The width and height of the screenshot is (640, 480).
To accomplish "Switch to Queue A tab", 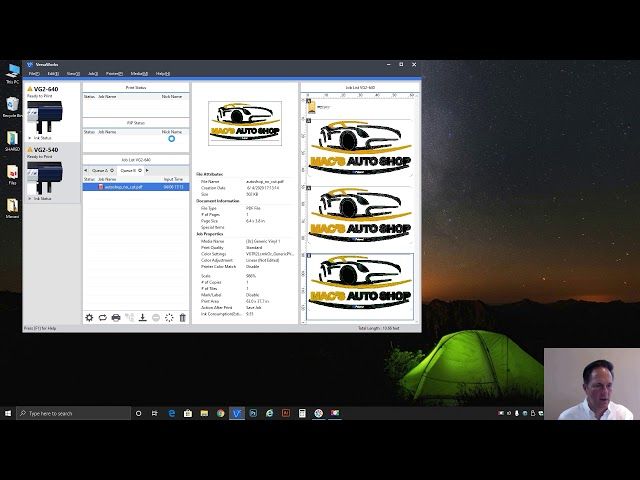I will (x=101, y=170).
